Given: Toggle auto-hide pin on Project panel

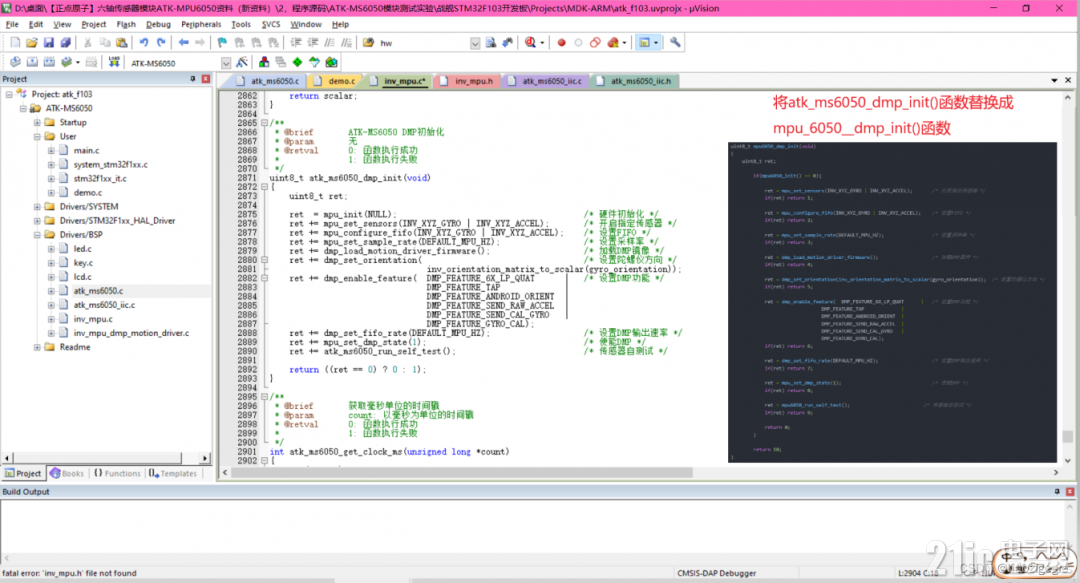Looking at the screenshot, I should 193,79.
